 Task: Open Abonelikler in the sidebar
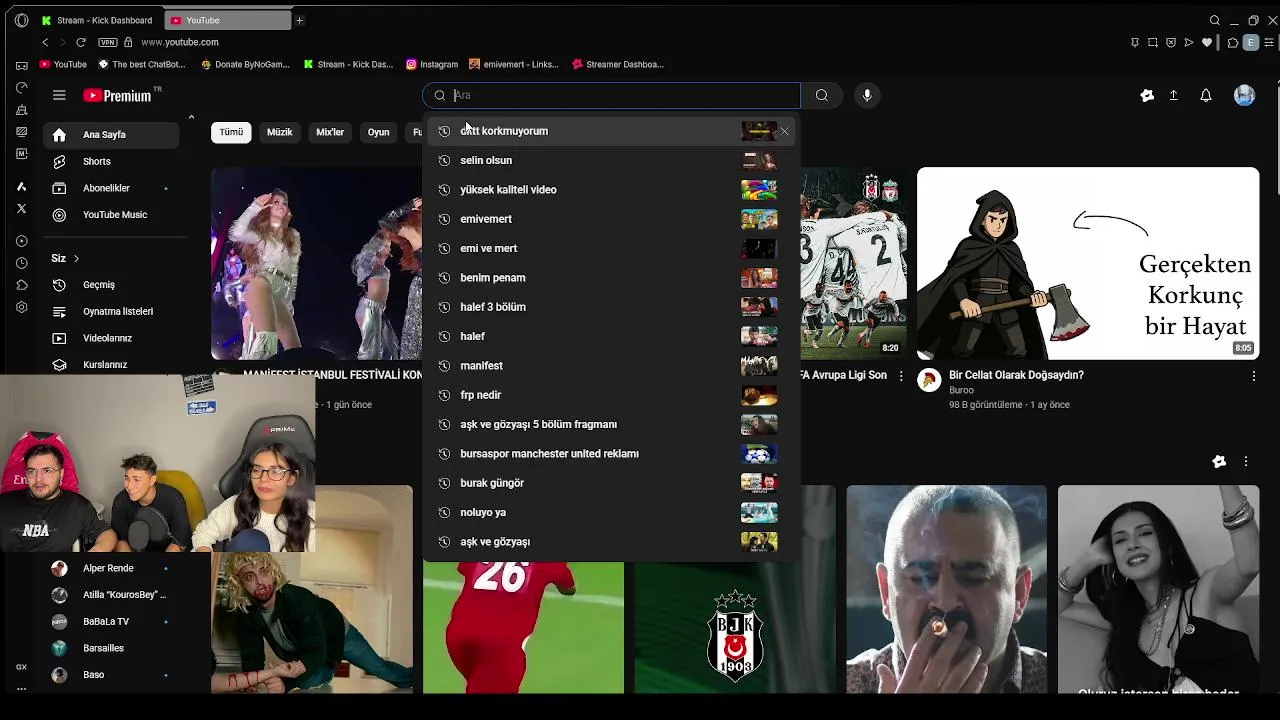[x=111, y=188]
